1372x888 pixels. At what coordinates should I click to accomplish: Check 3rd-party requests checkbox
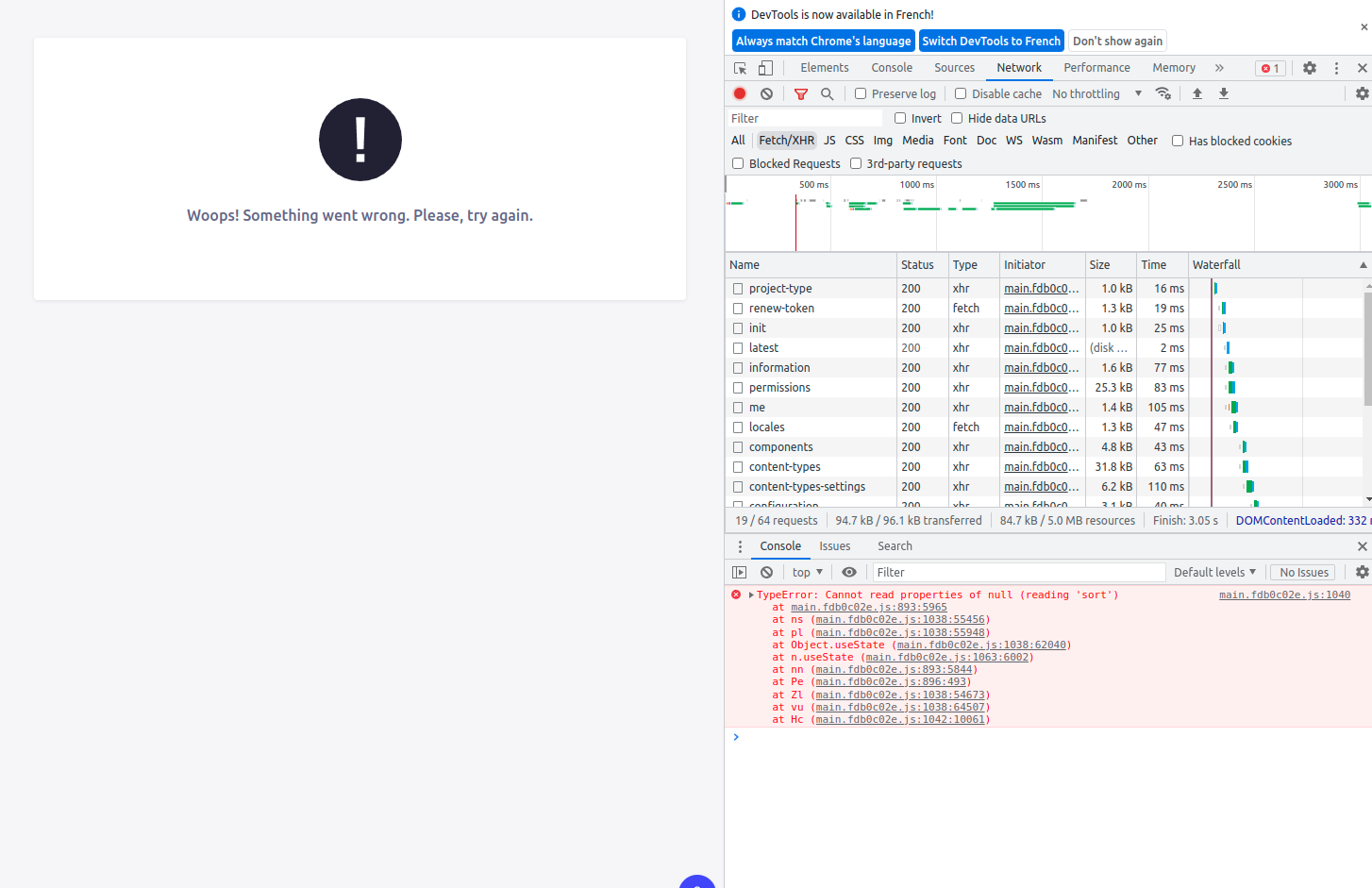click(x=856, y=163)
